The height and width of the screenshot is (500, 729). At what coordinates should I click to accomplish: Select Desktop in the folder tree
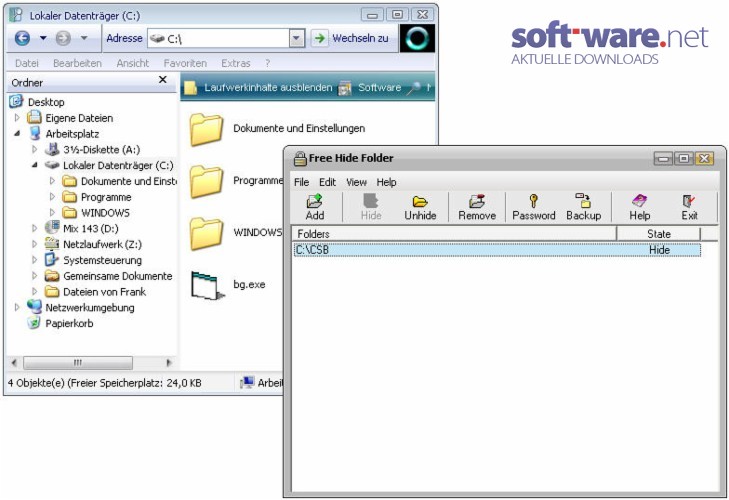click(x=46, y=102)
